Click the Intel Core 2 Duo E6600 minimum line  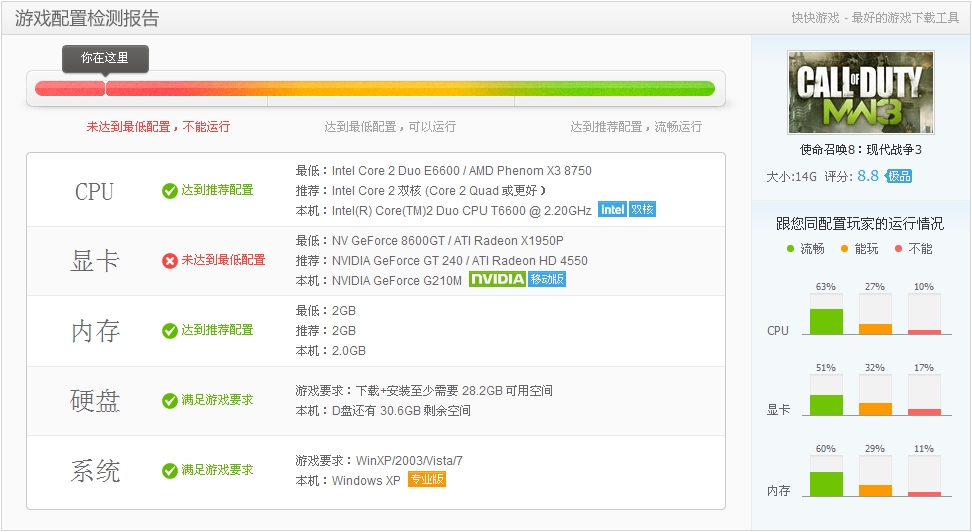coord(444,171)
